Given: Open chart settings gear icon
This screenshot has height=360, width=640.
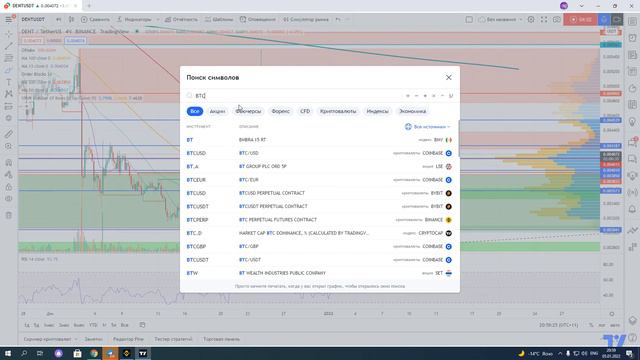Looking at the screenshot, I should [x=531, y=19].
